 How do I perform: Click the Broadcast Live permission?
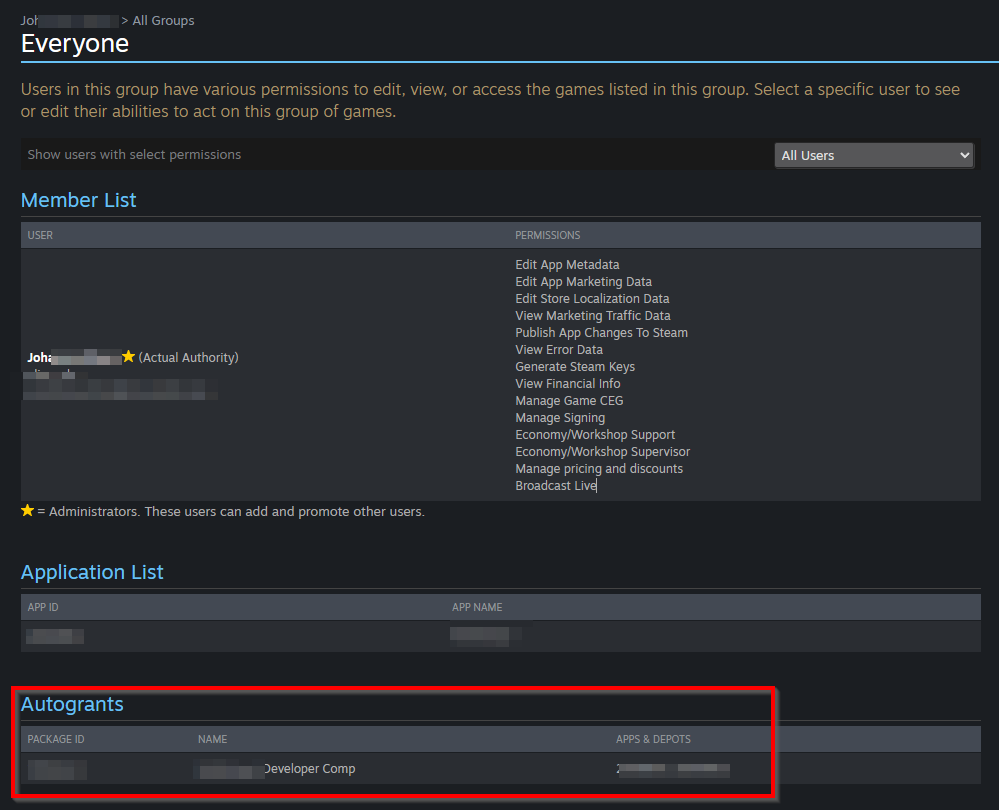[x=555, y=486]
